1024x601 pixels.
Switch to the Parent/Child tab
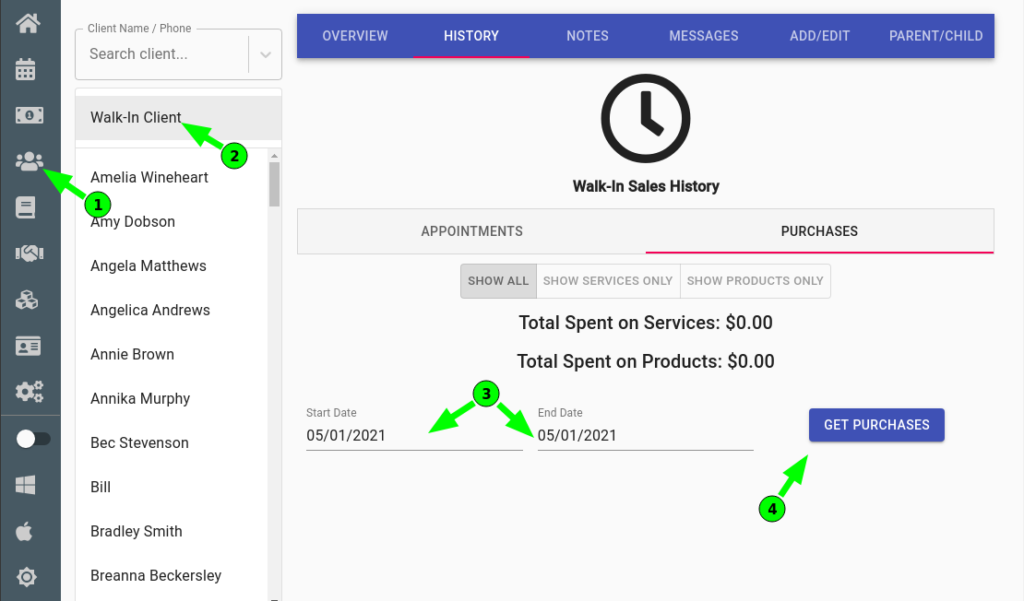(936, 36)
